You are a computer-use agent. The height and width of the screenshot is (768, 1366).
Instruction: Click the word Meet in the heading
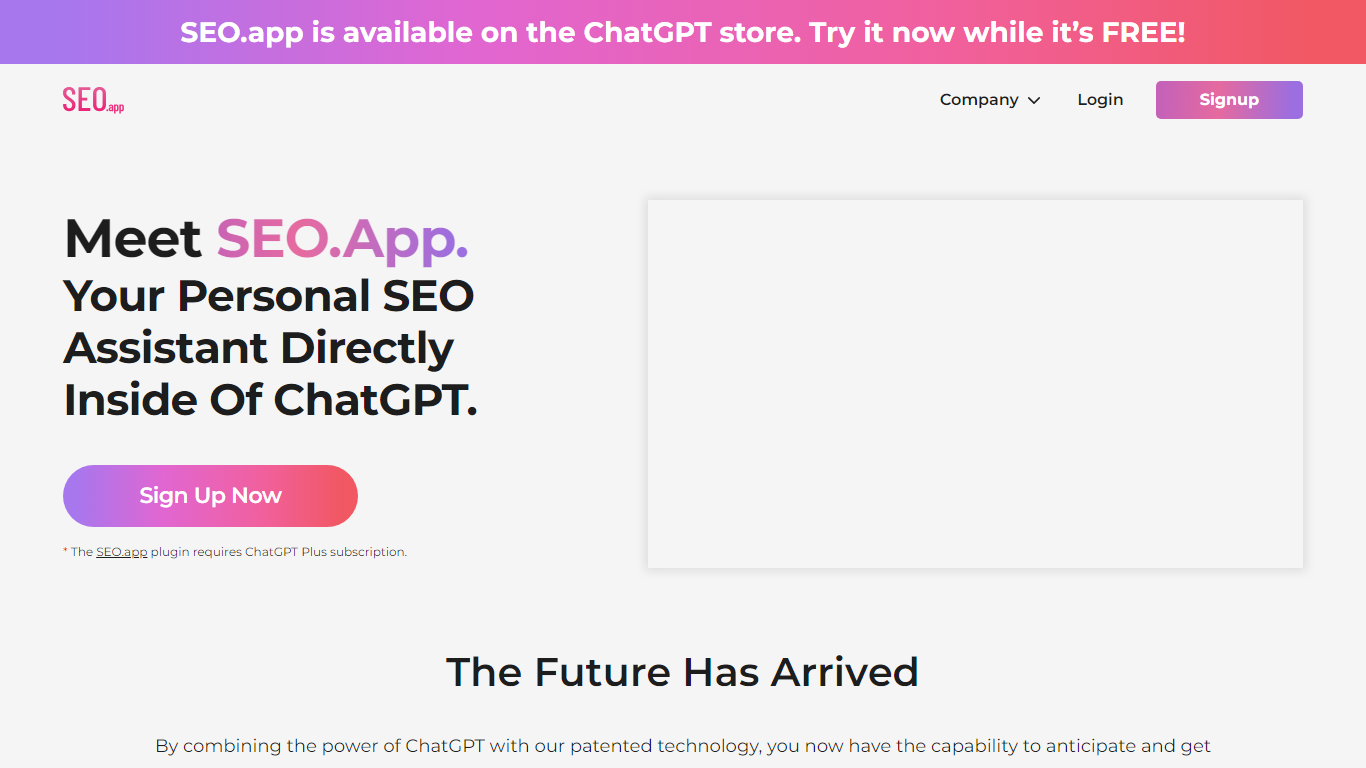[133, 239]
